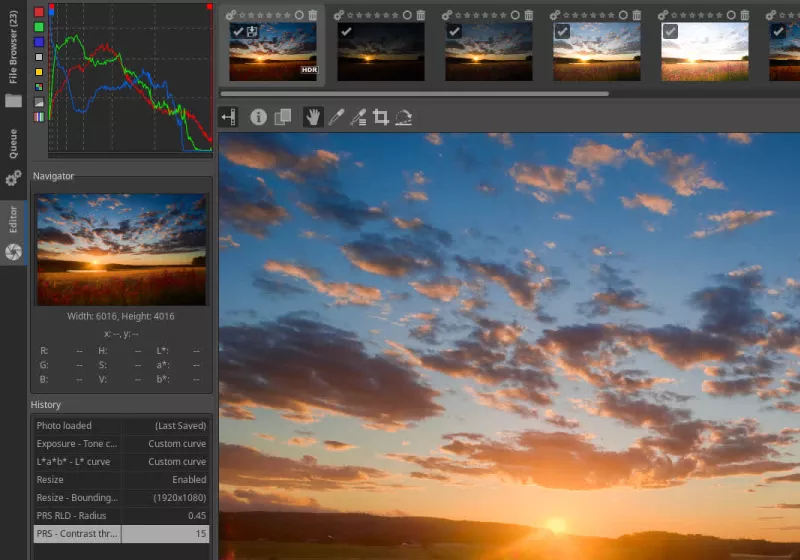Toggle red channel histogram display
Screen dimensions: 800x560
point(39,12)
